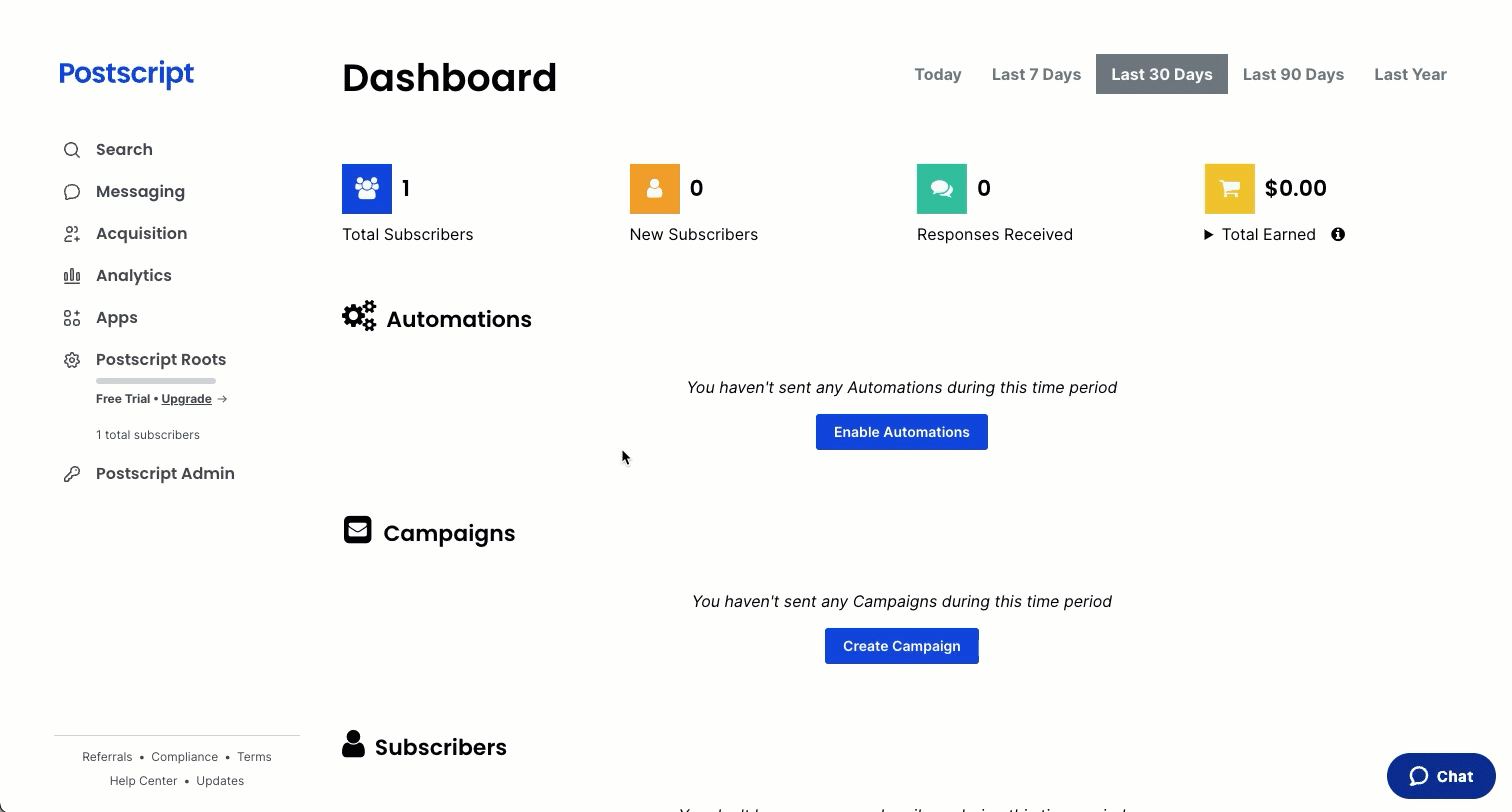Select the Messaging icon in the sidebar
The height and width of the screenshot is (812, 1512).
tap(71, 191)
